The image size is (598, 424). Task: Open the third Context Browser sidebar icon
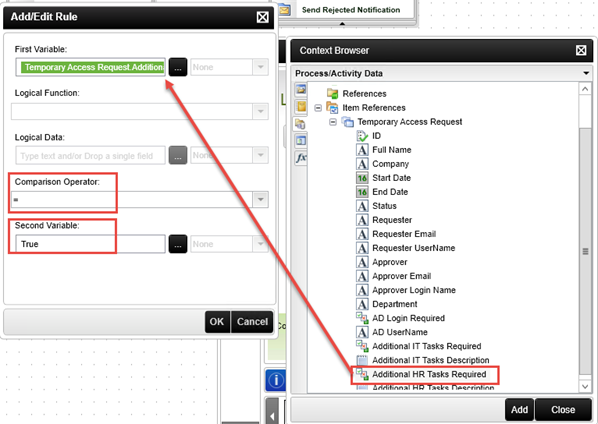(x=301, y=124)
